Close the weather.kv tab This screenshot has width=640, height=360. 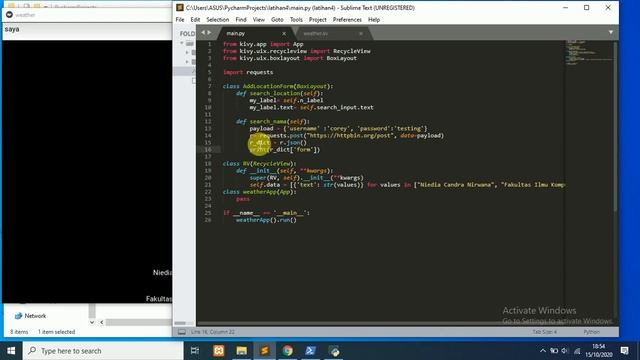(361, 33)
